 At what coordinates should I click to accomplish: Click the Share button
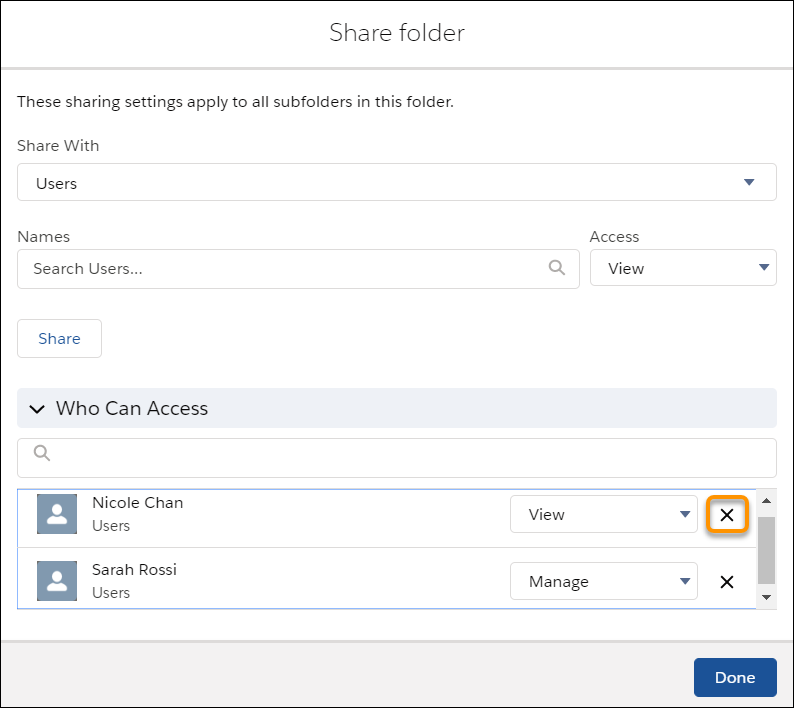click(59, 338)
